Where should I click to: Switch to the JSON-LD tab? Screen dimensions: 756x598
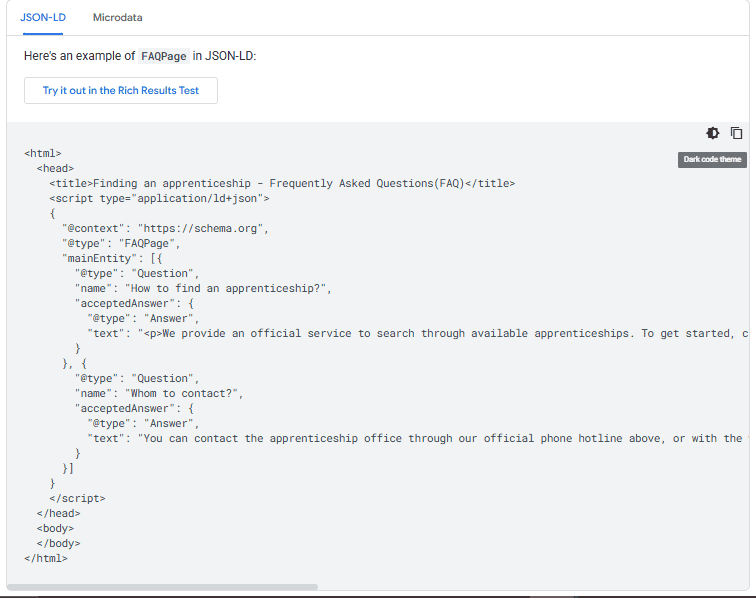coord(43,17)
